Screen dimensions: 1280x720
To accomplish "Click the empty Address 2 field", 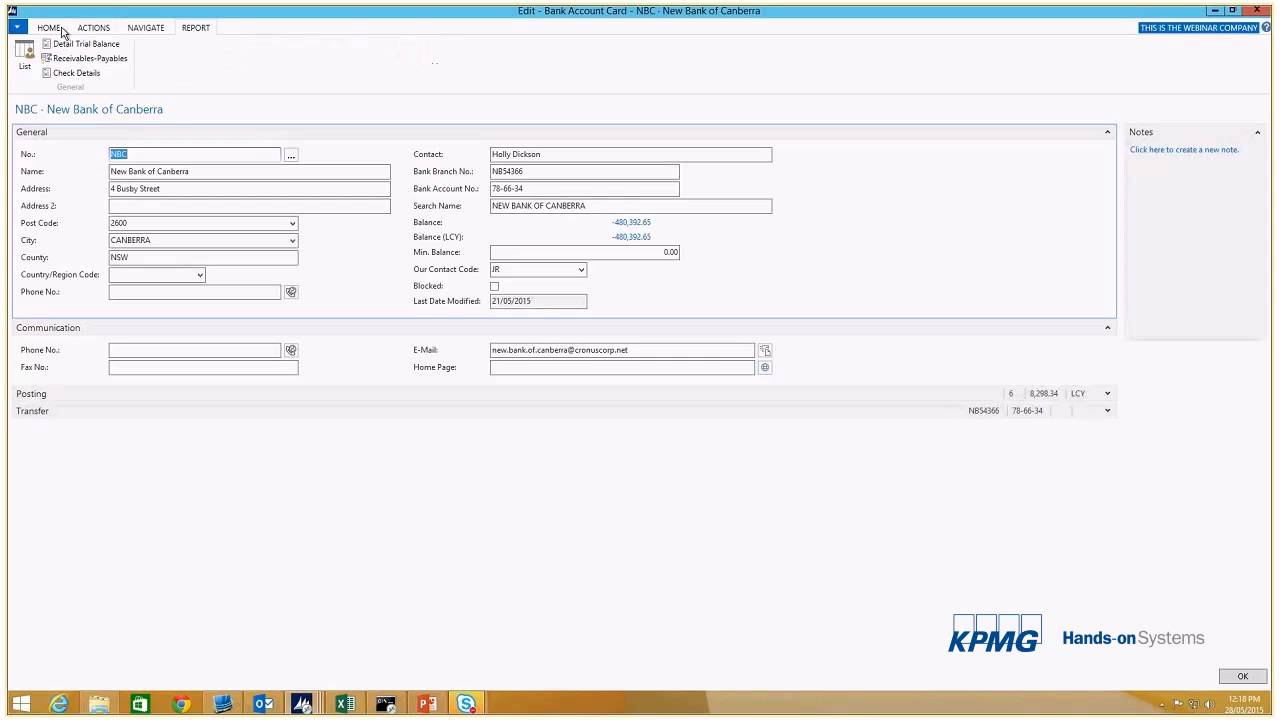I will point(250,206).
